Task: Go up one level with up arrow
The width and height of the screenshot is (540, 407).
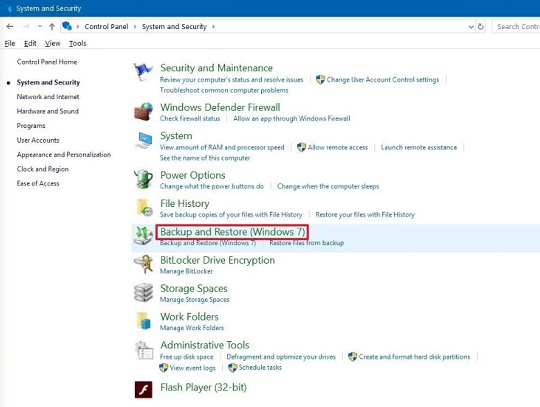Action: click(x=52, y=27)
